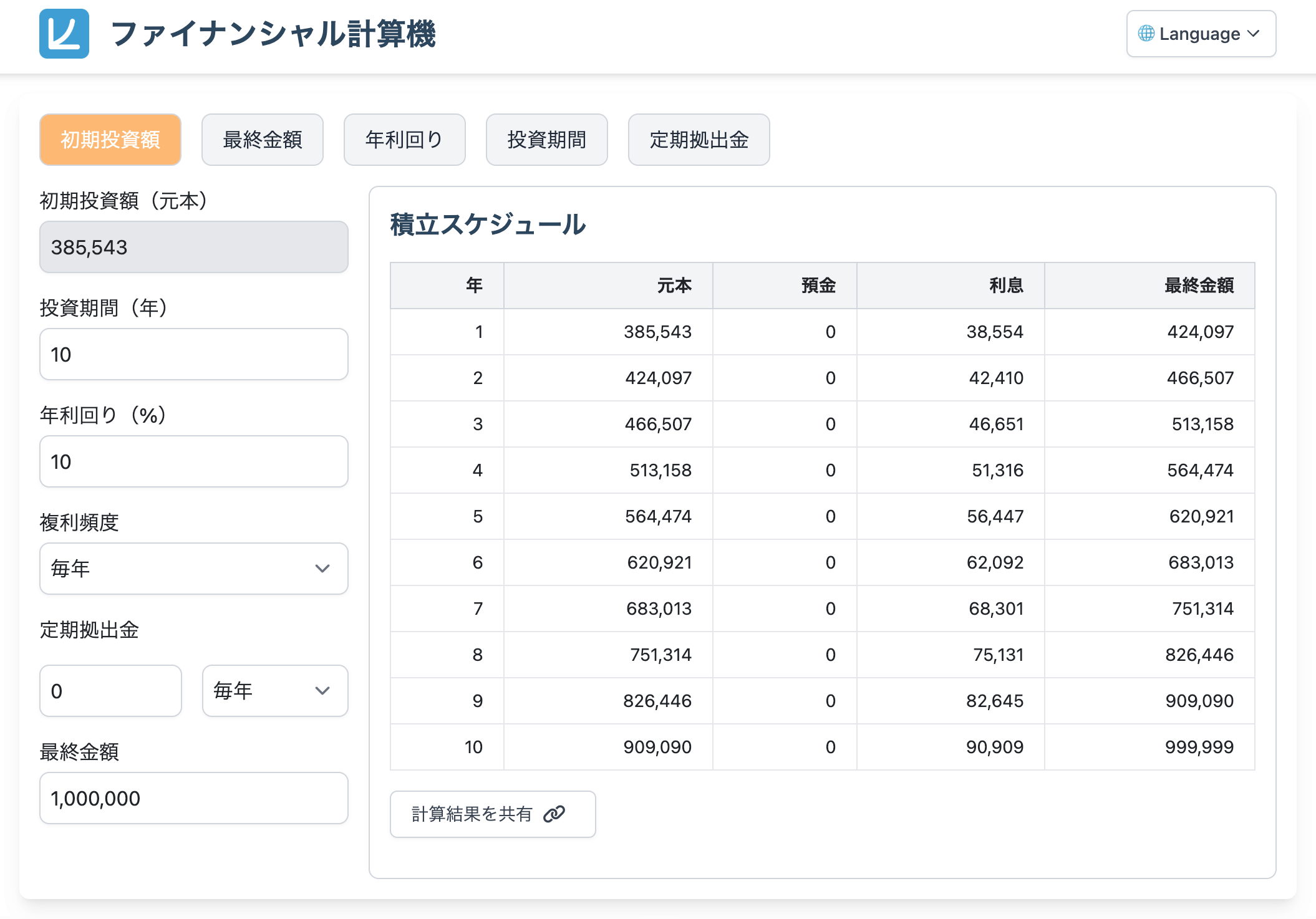The width and height of the screenshot is (1316, 919).
Task: Click the 年利回り（%） input field
Action: coord(193,461)
